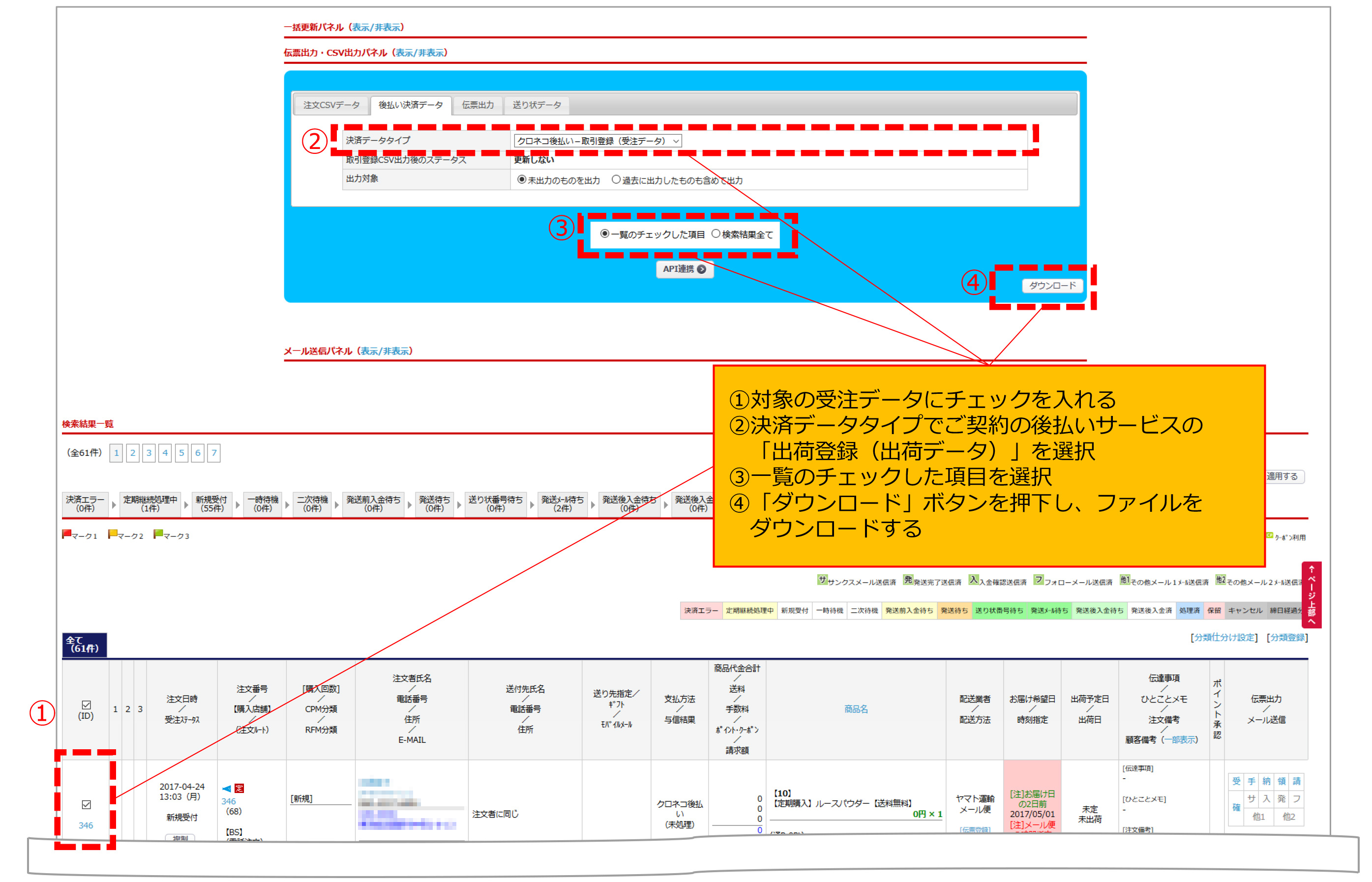The width and height of the screenshot is (1372, 882).
Task: Click the green マーク3 flag icon
Action: (158, 534)
